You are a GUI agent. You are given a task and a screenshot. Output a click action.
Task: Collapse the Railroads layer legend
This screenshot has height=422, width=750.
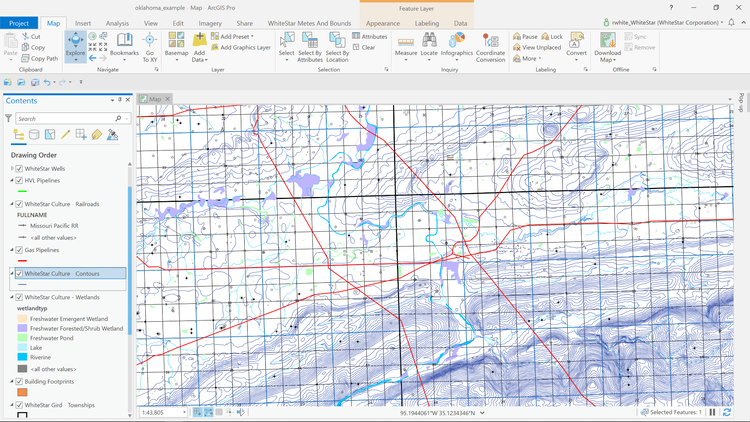tap(12, 204)
